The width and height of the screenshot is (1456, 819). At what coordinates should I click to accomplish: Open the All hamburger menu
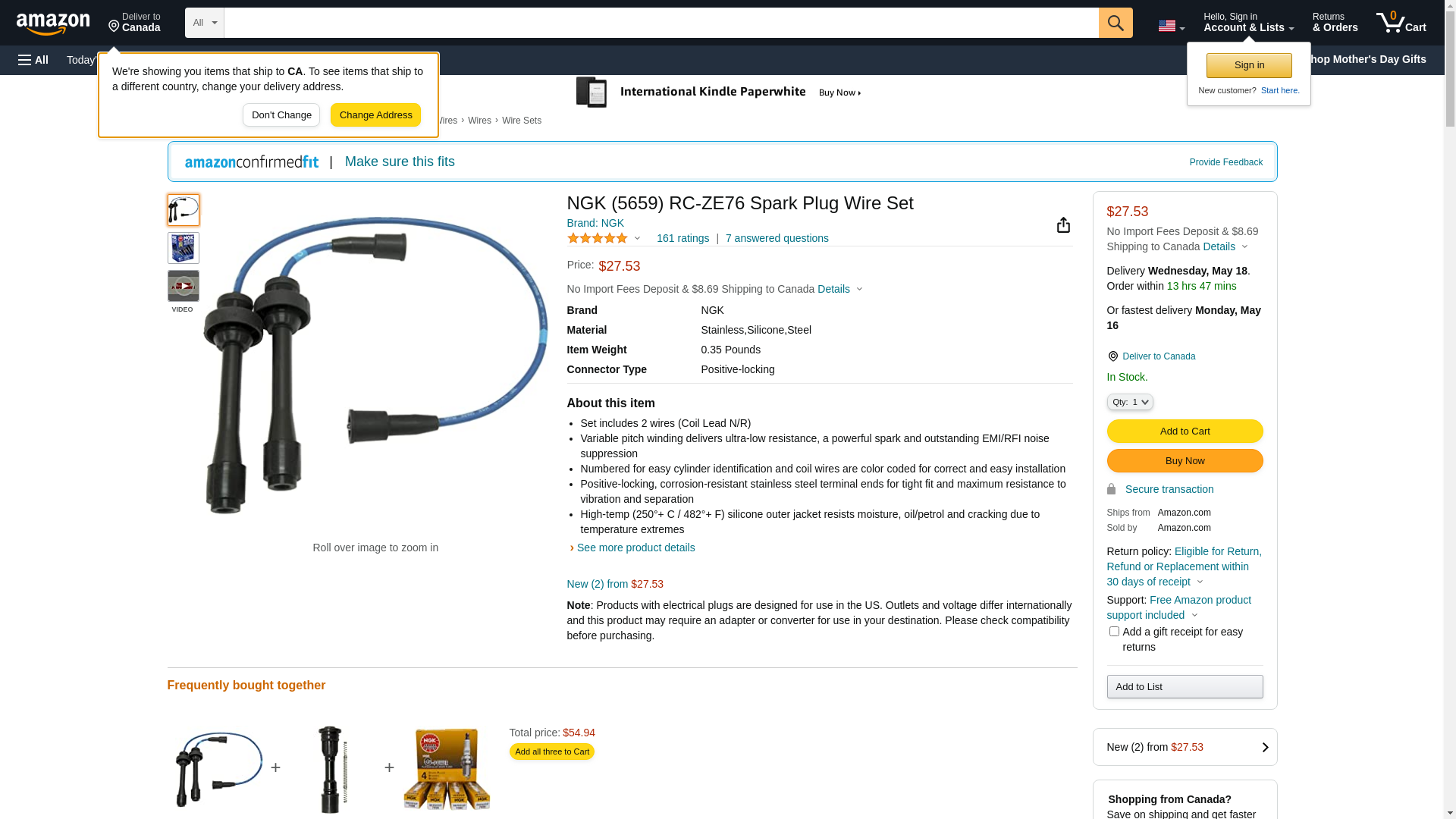[33, 60]
